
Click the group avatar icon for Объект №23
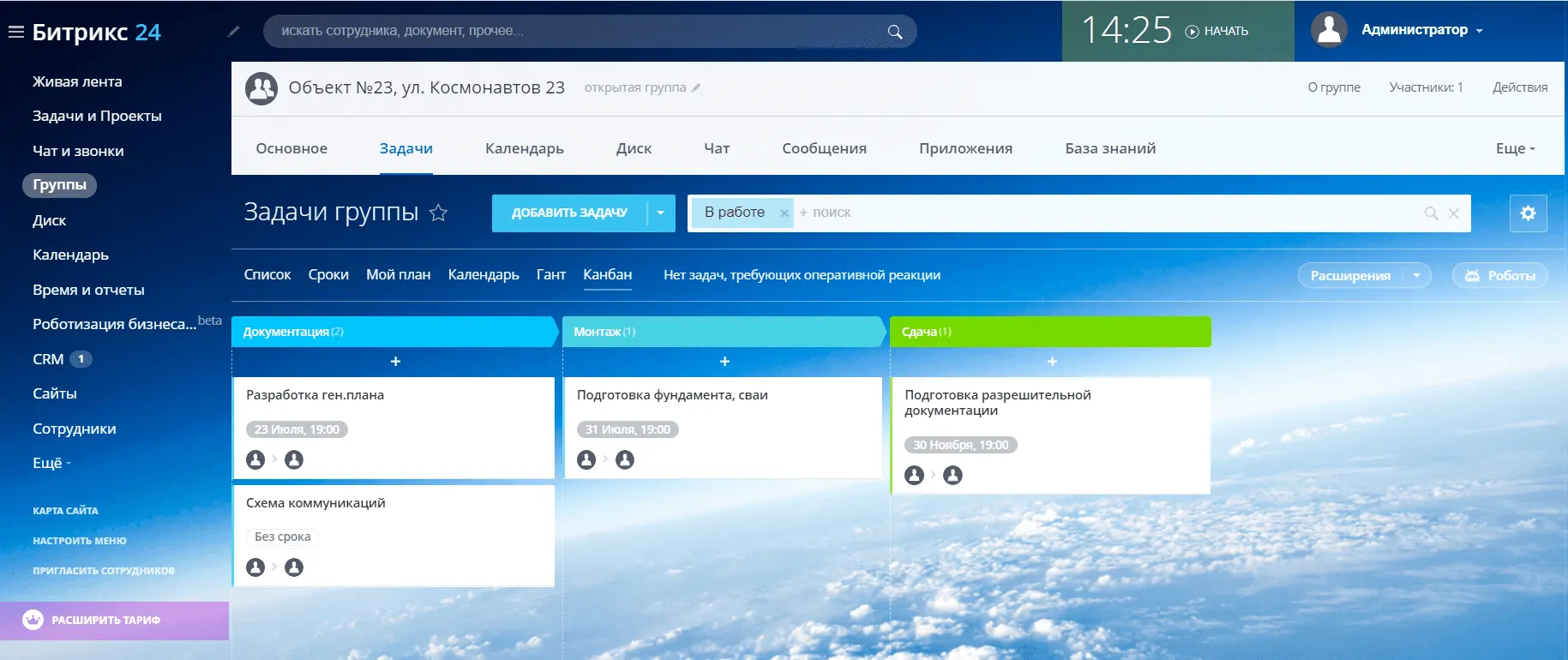(x=261, y=88)
